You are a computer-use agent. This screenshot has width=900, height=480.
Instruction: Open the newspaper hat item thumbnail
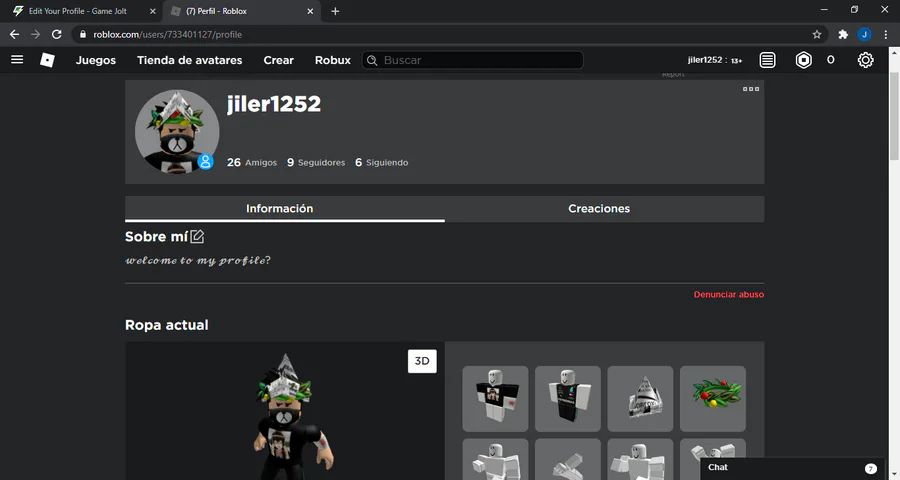640,398
